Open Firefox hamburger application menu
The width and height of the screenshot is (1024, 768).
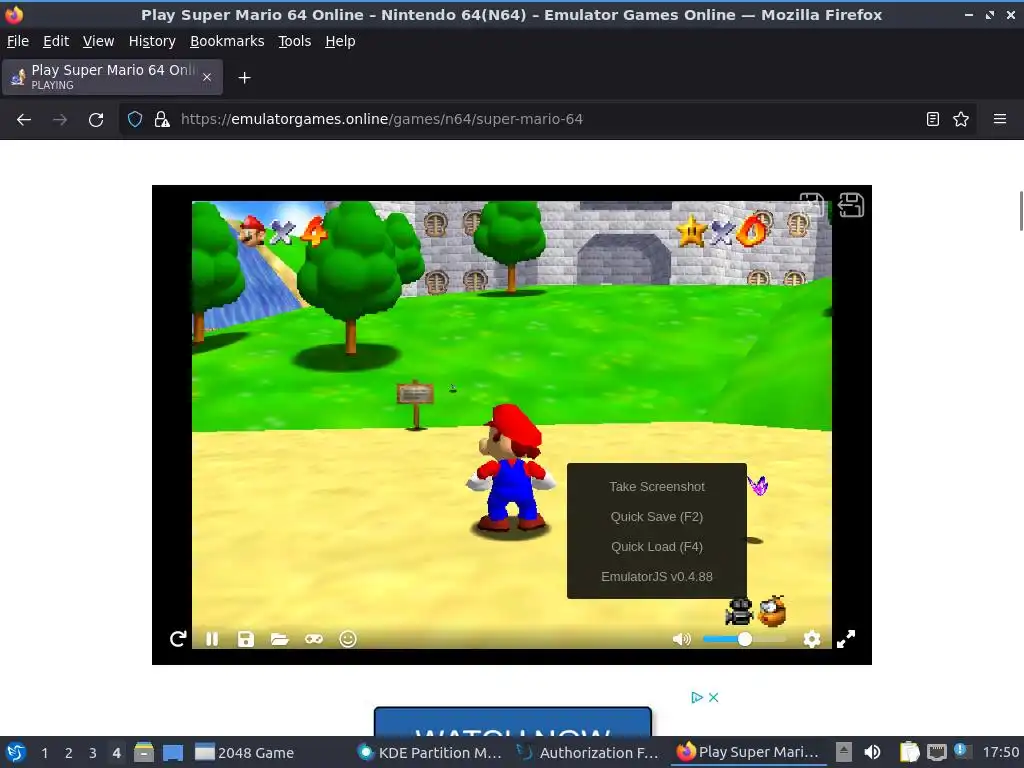(1000, 120)
